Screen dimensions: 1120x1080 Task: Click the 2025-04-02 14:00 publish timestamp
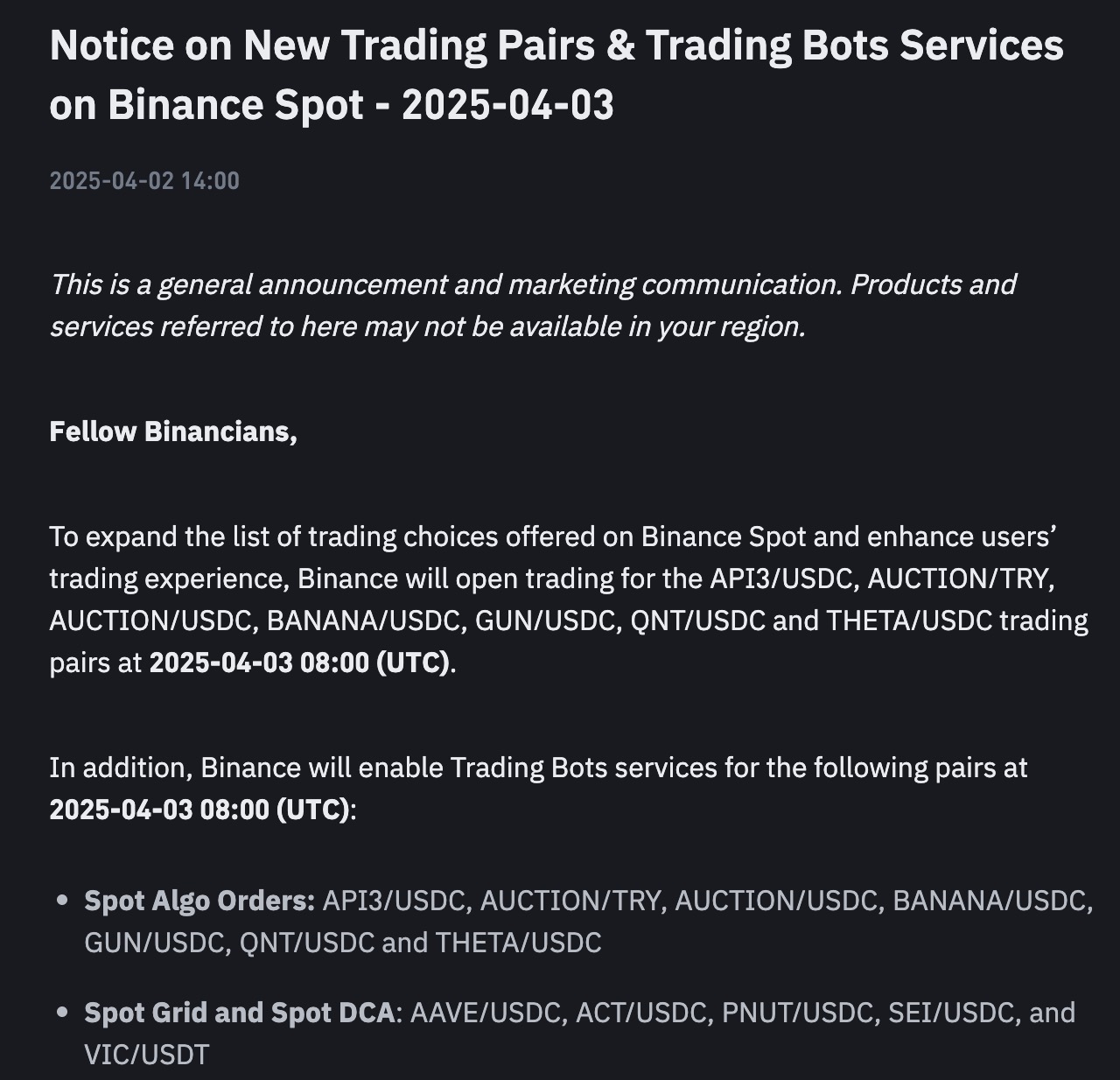coord(144,181)
